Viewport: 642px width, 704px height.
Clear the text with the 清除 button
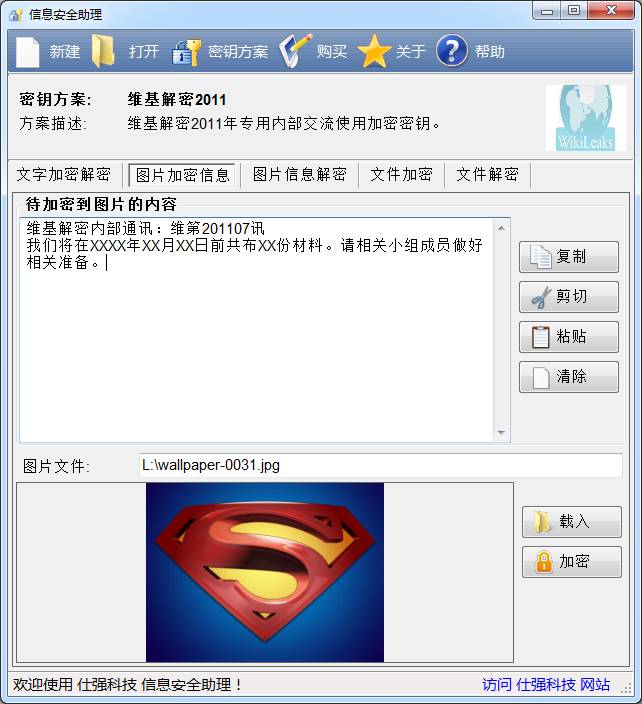coord(569,377)
